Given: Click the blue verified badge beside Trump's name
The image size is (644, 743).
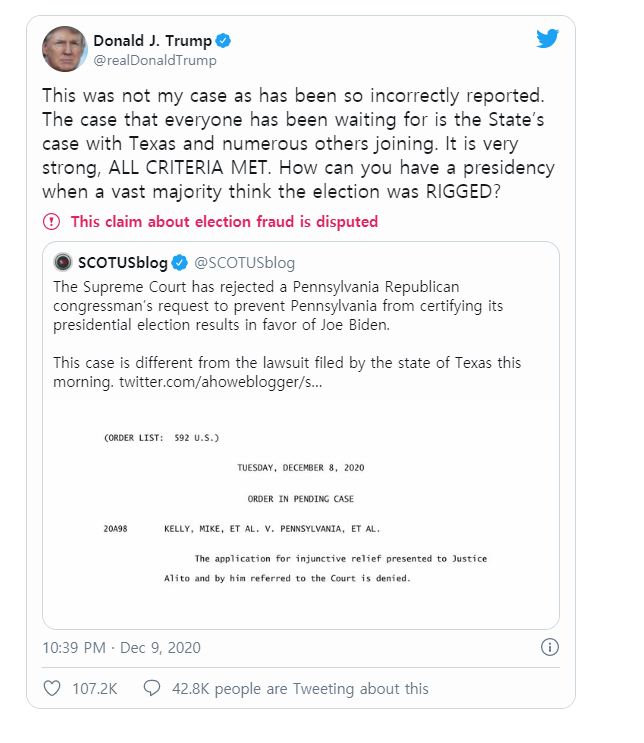Looking at the screenshot, I should 223,41.
